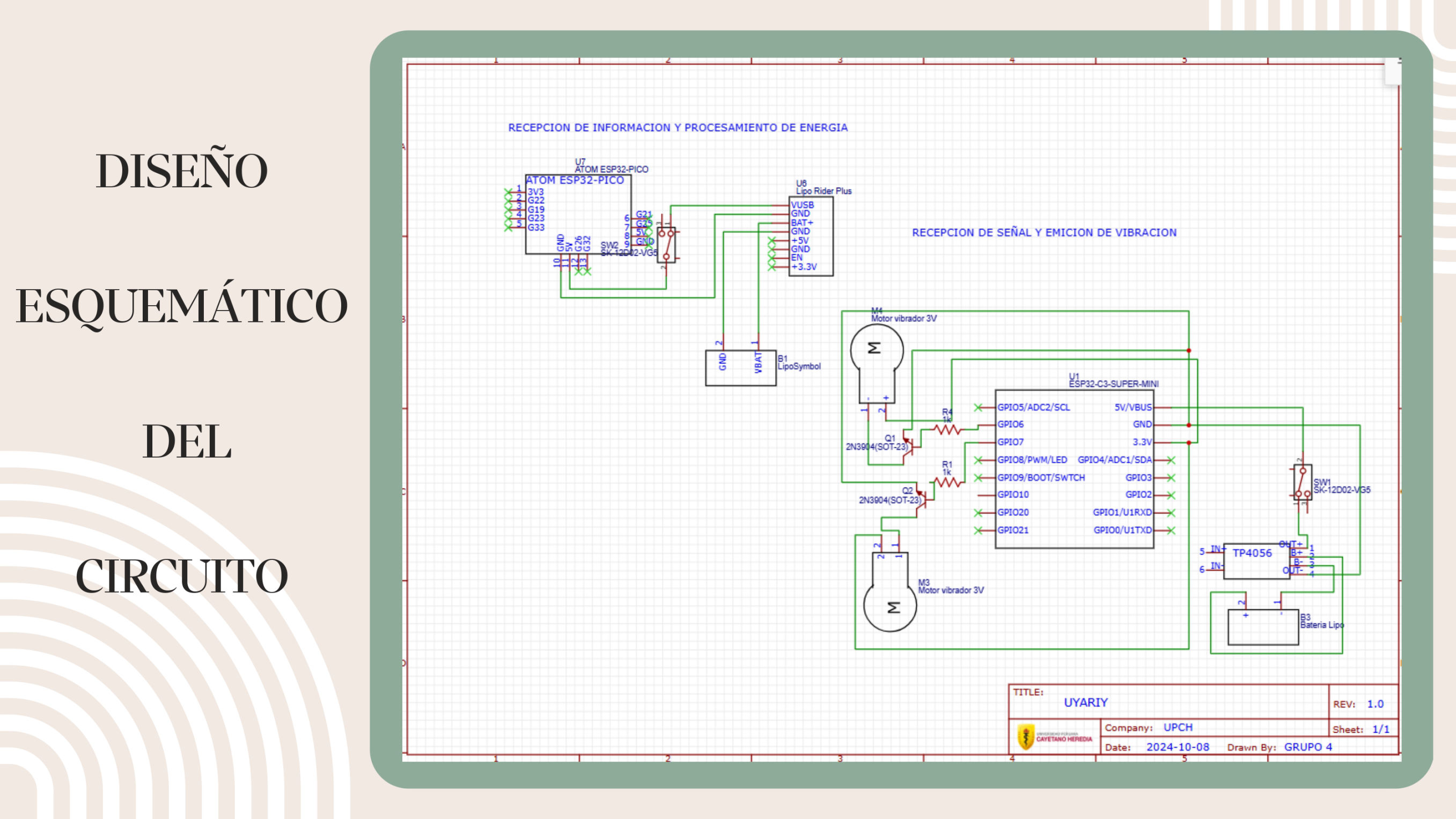Click the word CIRCUITO in slide title

click(x=181, y=576)
